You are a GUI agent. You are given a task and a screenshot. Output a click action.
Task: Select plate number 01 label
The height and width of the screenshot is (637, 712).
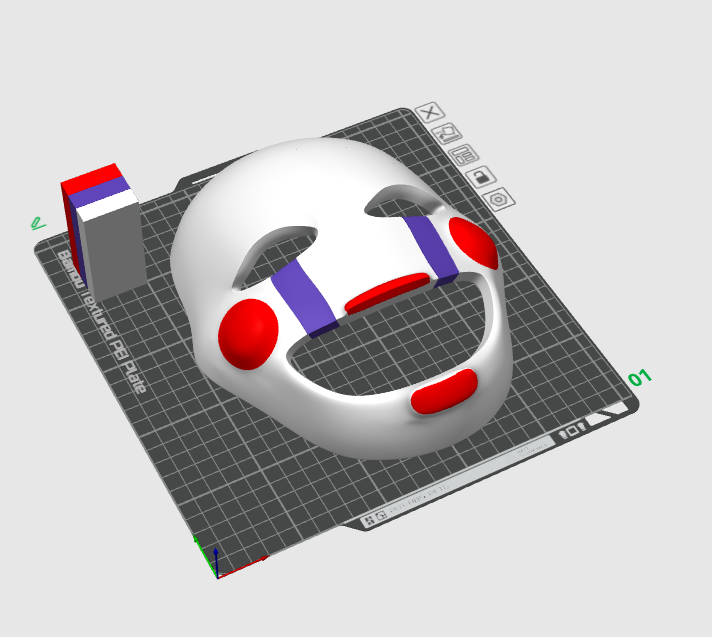pos(639,378)
